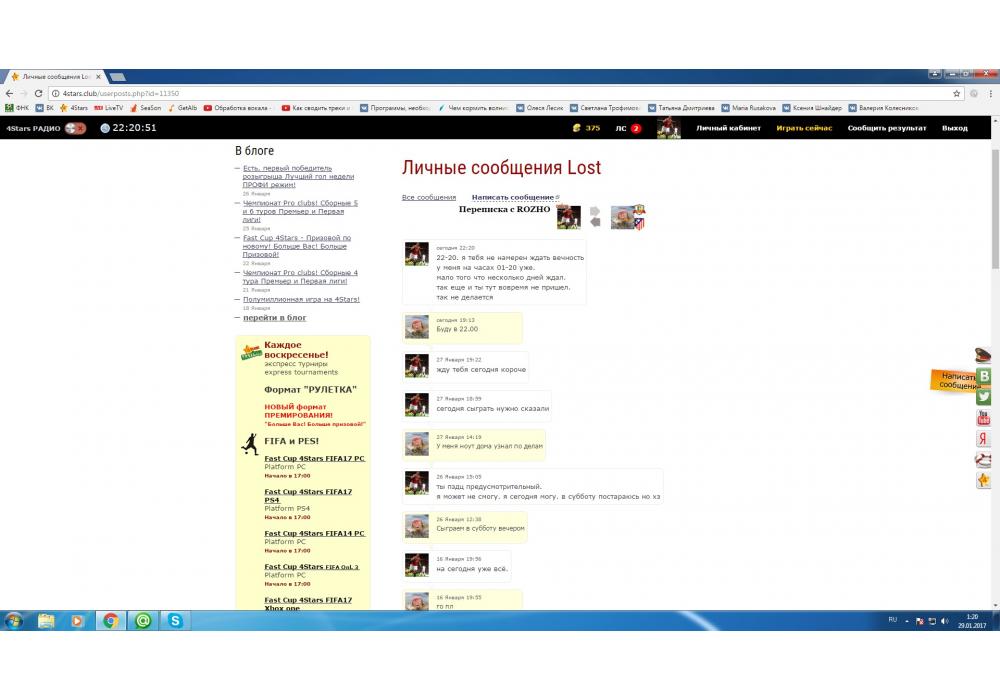Open Fast Cup 4Stars FIFA17 PC tournament

tap(314, 458)
